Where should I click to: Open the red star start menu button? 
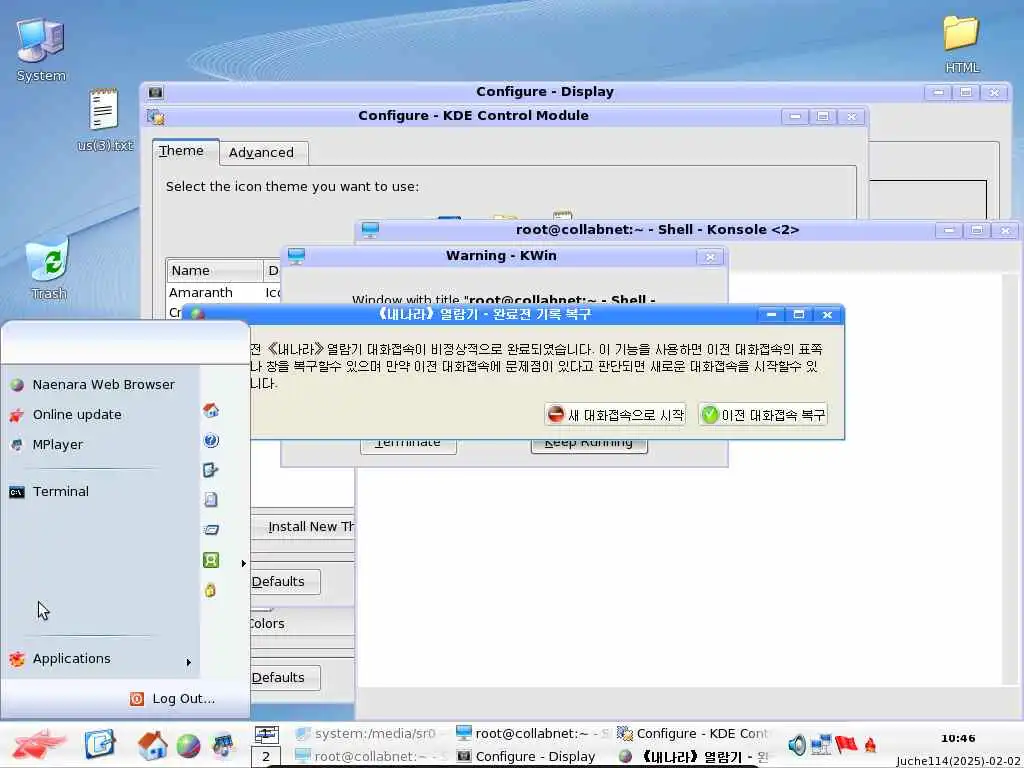pyautogui.click(x=39, y=744)
